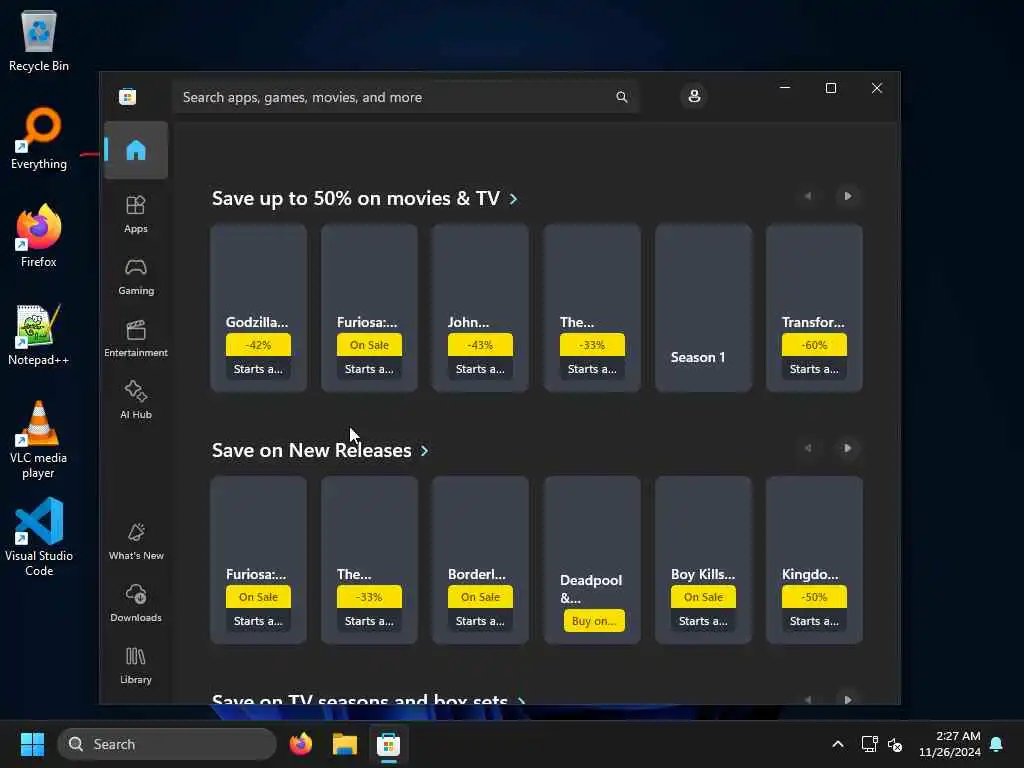The width and height of the screenshot is (1024, 768).
Task: Show previous movies & TV deals
Action: point(808,196)
